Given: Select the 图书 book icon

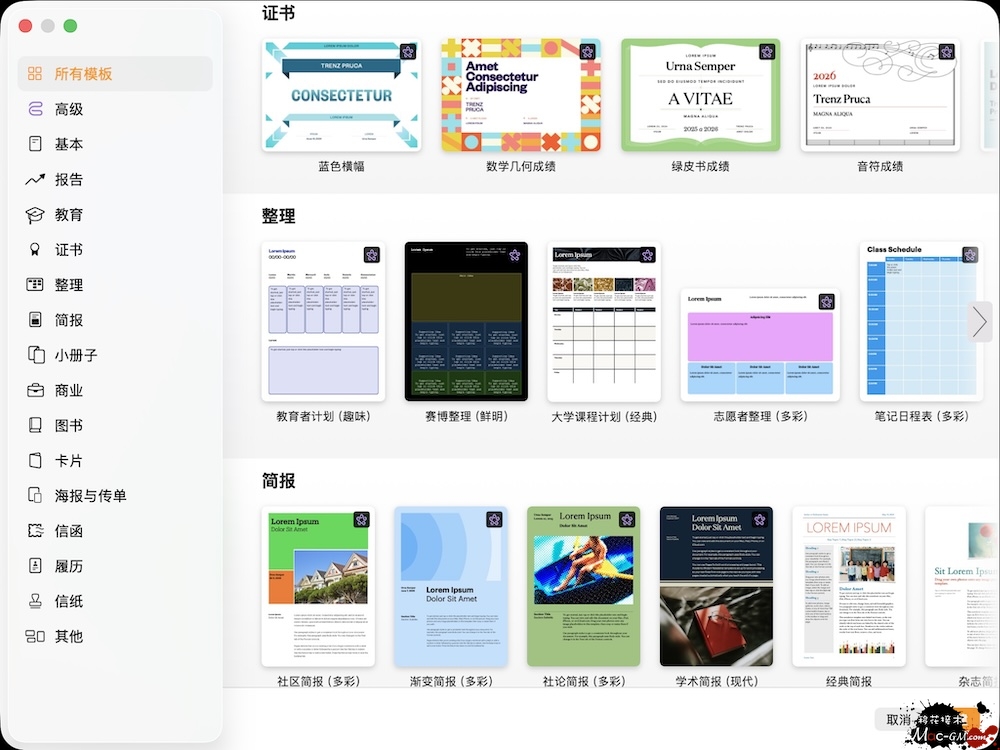Looking at the screenshot, I should [35, 425].
